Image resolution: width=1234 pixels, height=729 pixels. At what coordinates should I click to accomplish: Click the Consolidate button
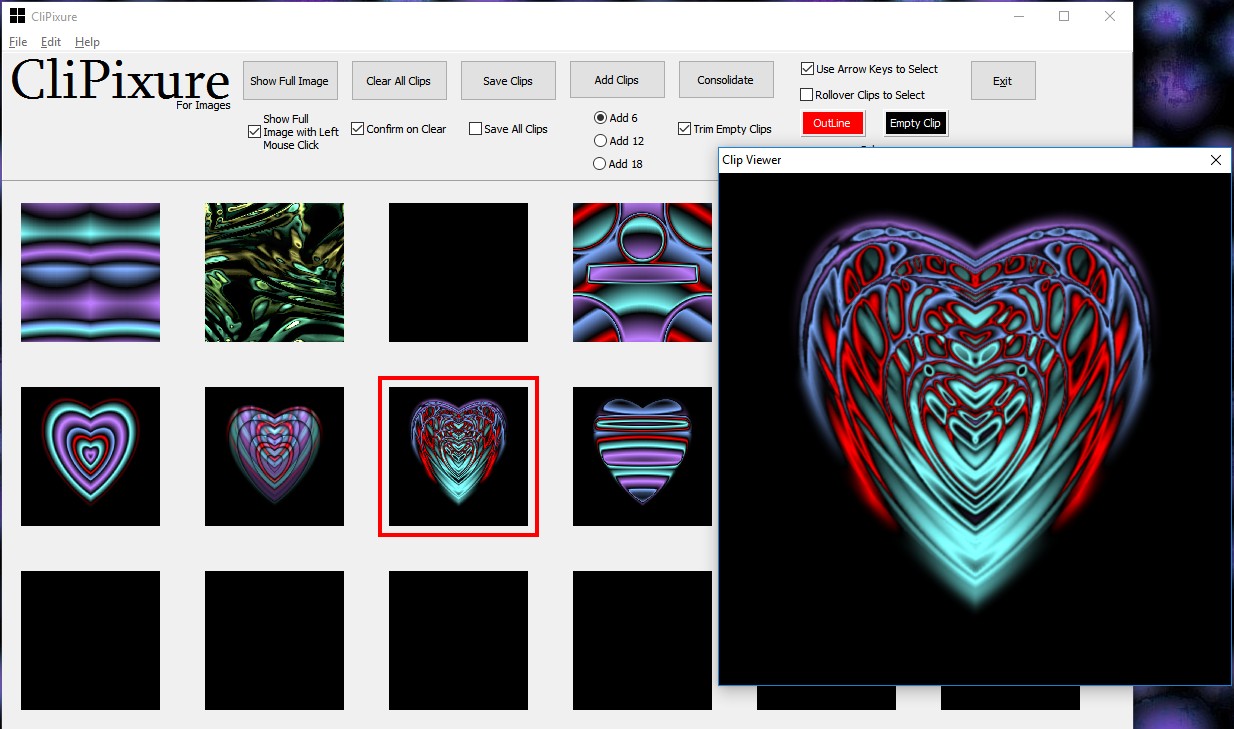pos(726,80)
